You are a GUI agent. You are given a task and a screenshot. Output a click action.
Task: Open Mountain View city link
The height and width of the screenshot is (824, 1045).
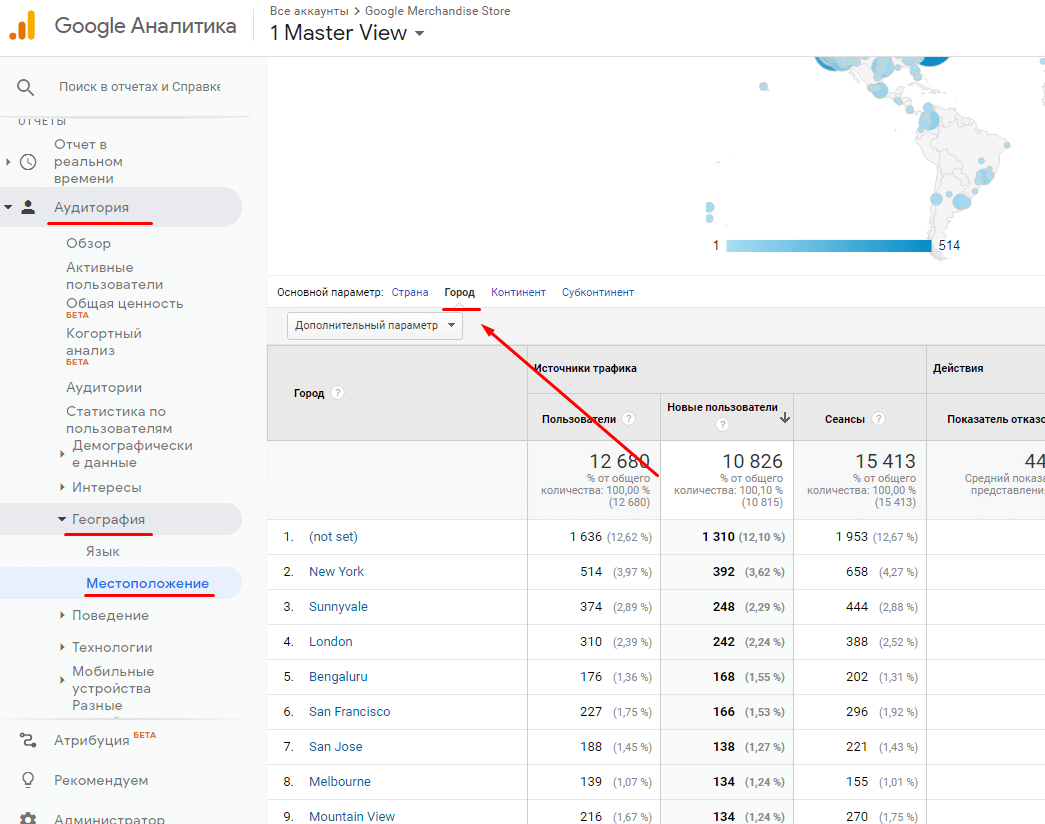pos(352,816)
